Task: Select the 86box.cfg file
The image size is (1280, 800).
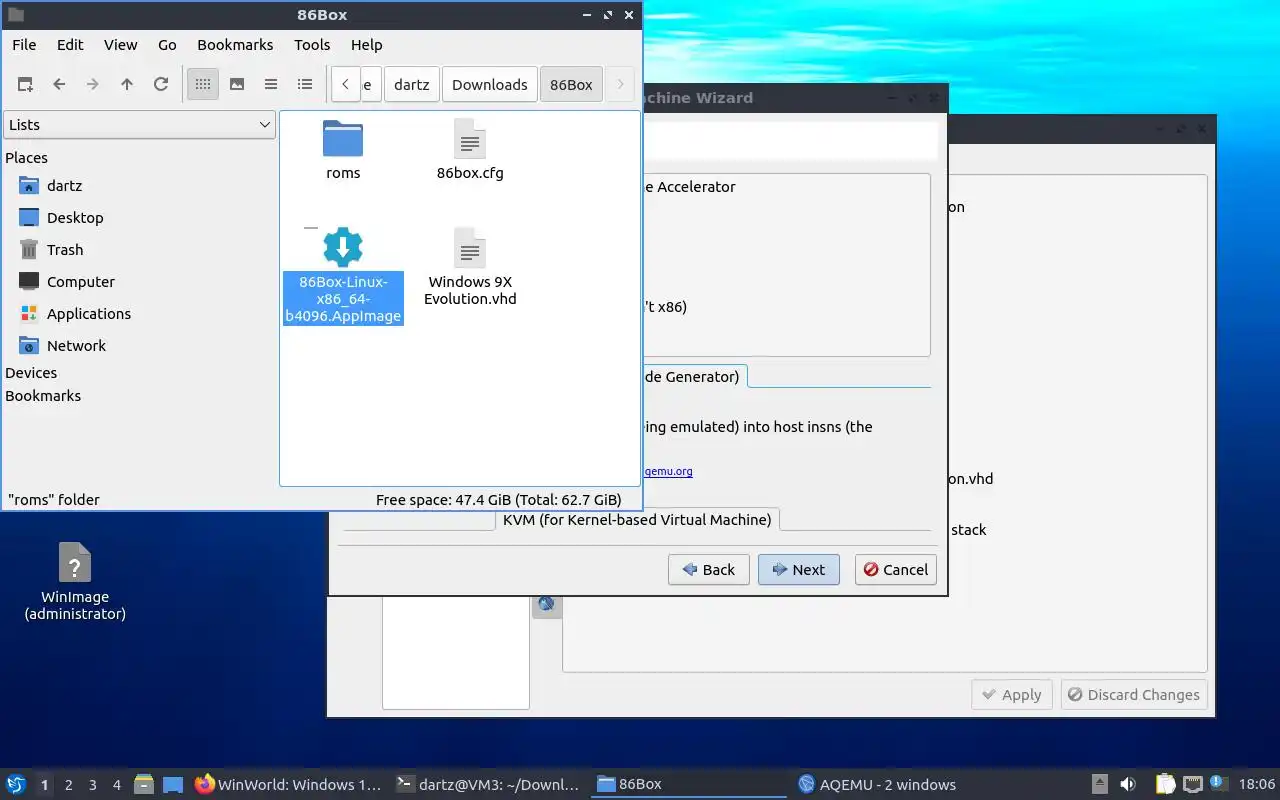Action: tap(470, 150)
